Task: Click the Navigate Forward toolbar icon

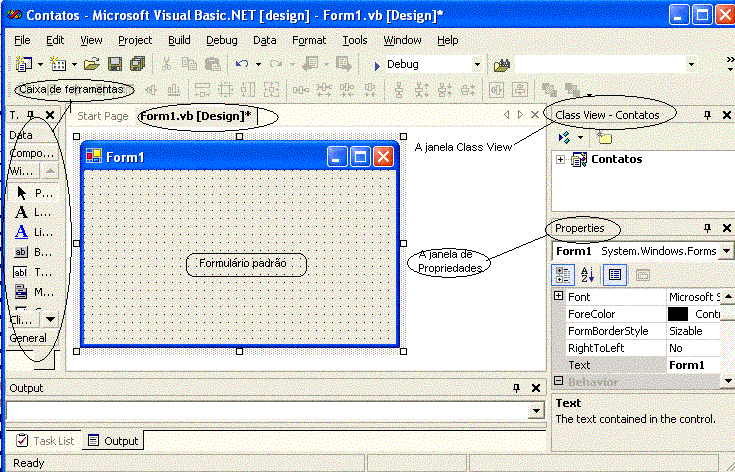Action: pos(344,64)
